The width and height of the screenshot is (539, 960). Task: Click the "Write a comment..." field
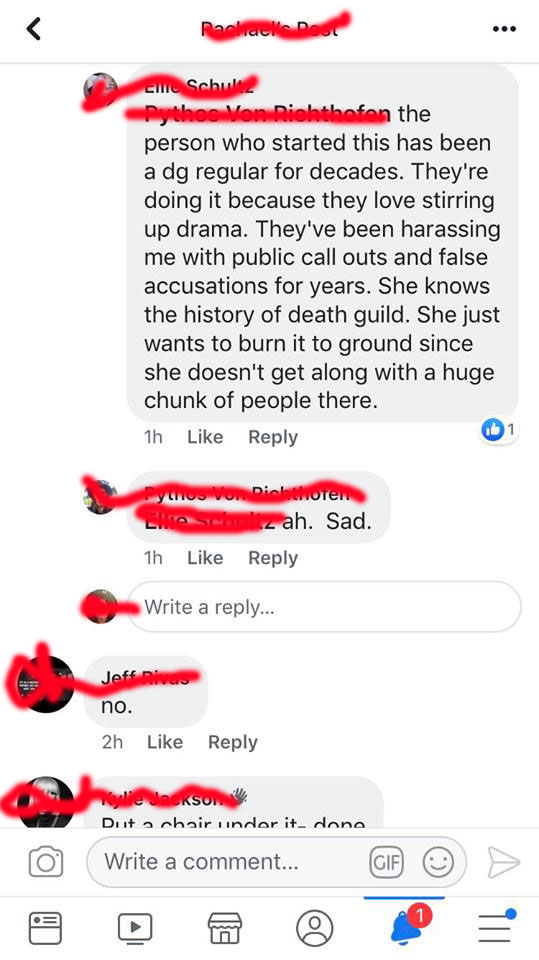coord(276,862)
